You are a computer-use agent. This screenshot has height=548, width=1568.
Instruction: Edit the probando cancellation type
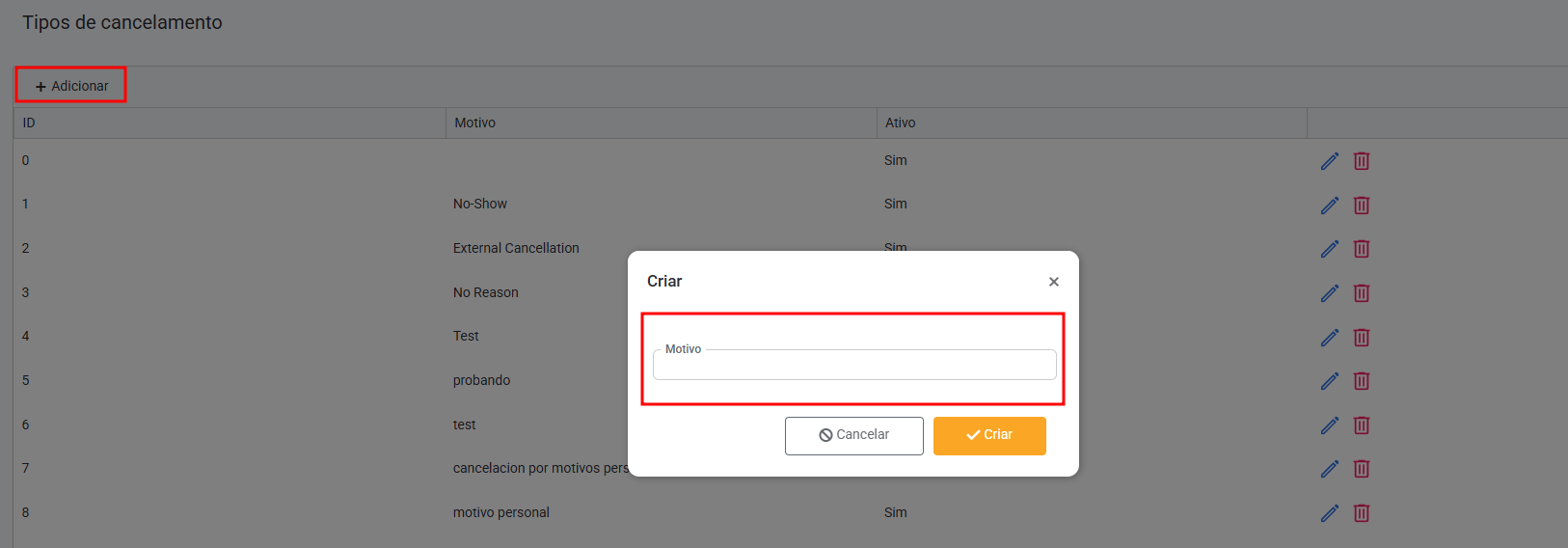pos(1329,381)
